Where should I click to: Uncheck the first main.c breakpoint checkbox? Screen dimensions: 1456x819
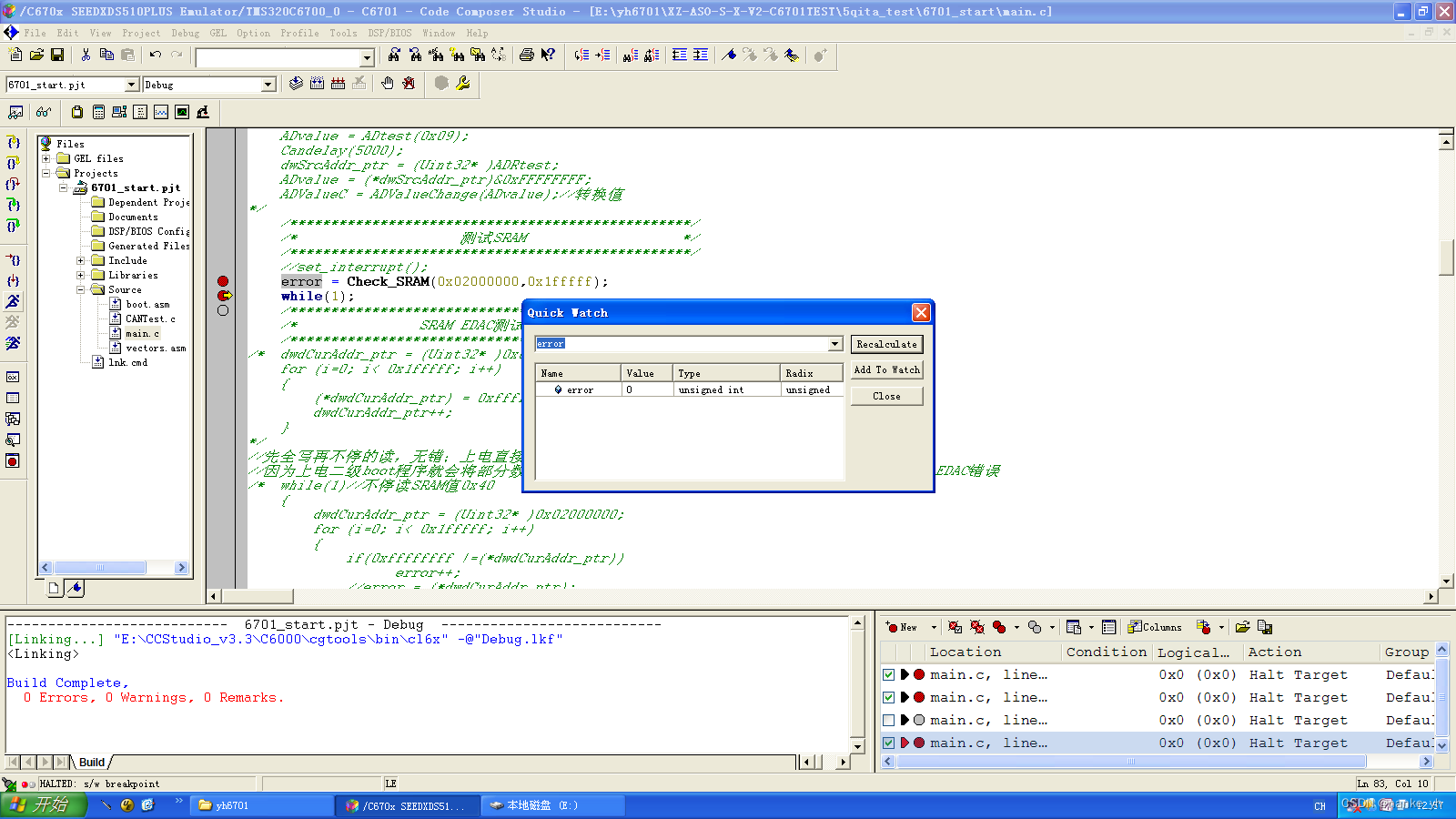(x=889, y=675)
